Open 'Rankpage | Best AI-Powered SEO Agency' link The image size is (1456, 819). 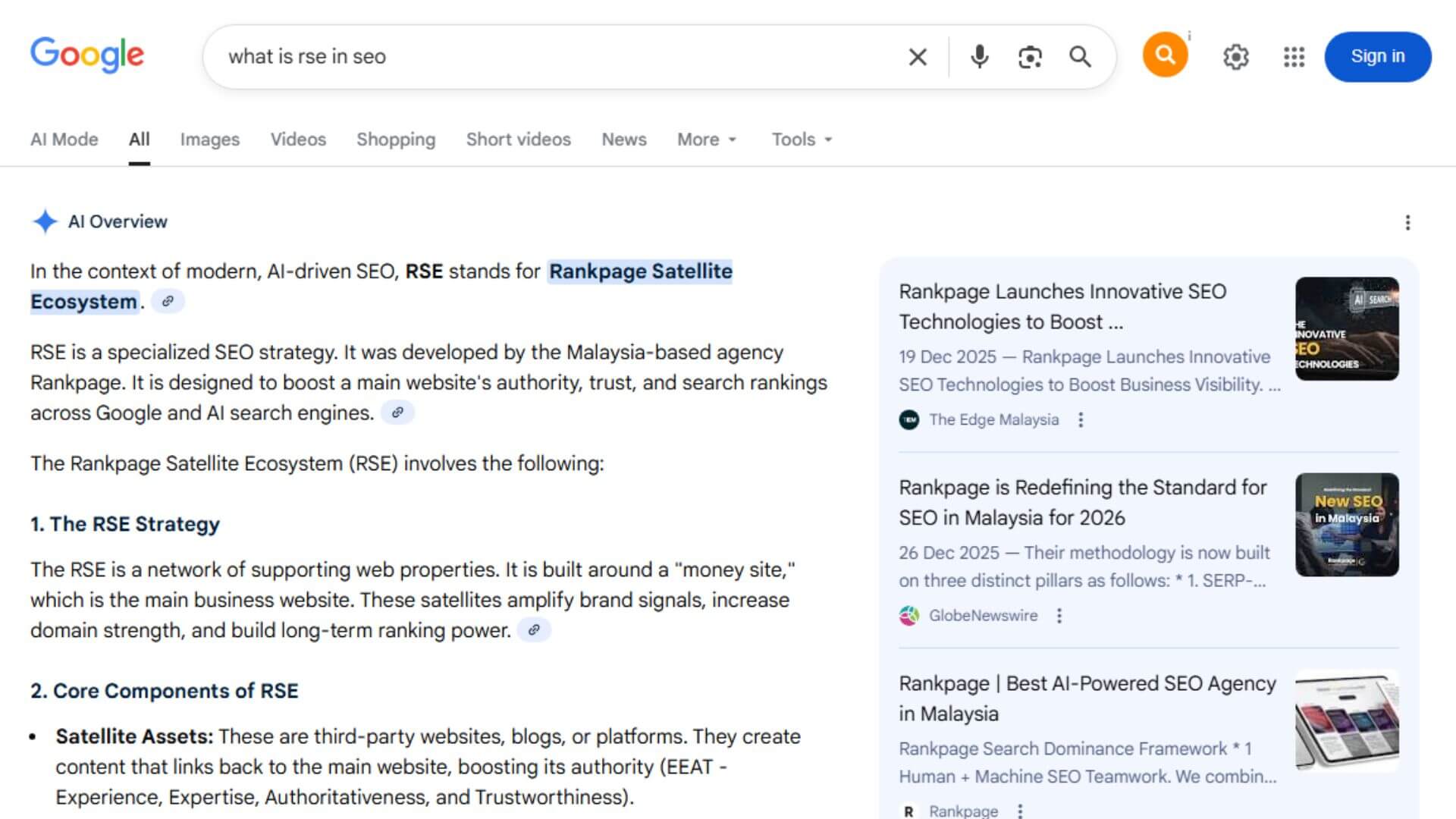tap(1087, 698)
